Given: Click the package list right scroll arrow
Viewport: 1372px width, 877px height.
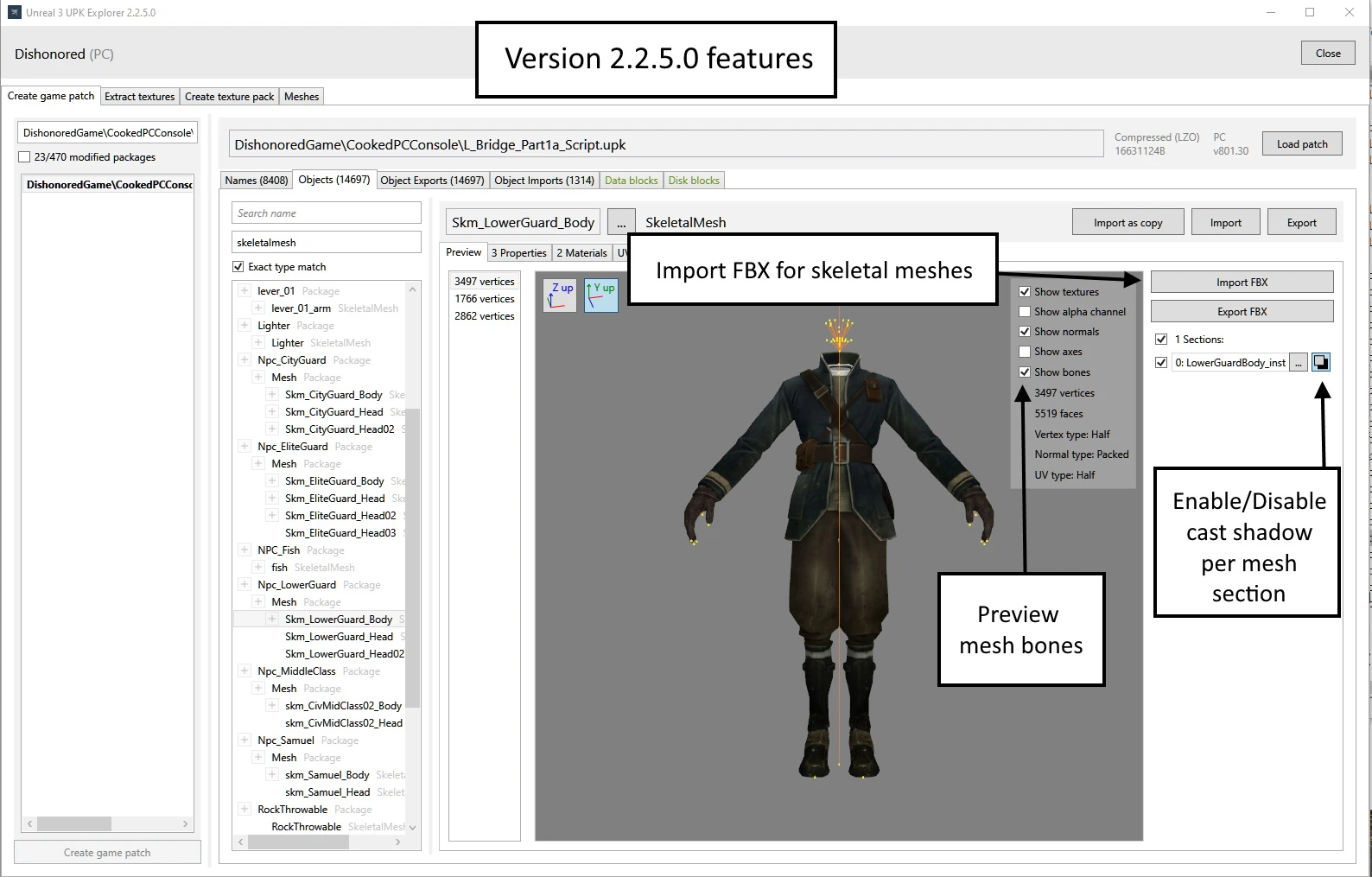Looking at the screenshot, I should pyautogui.click(x=185, y=824).
